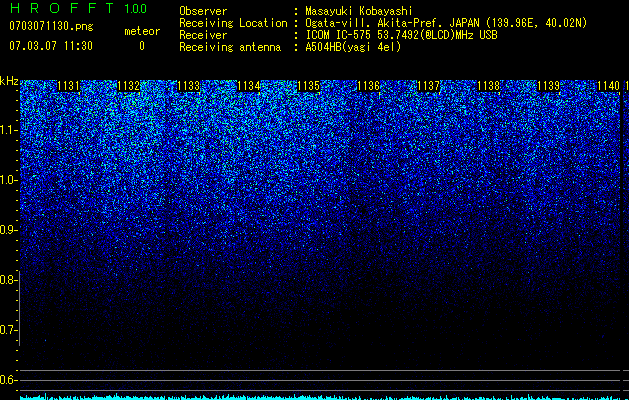Click the 1137 time marker
This screenshot has height=400, width=629.
[428, 86]
